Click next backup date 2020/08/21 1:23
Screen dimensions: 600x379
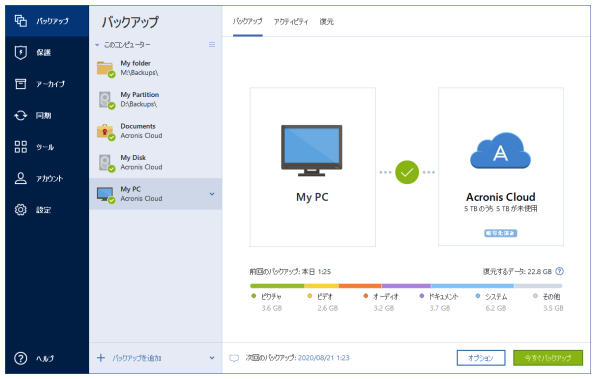click(323, 358)
